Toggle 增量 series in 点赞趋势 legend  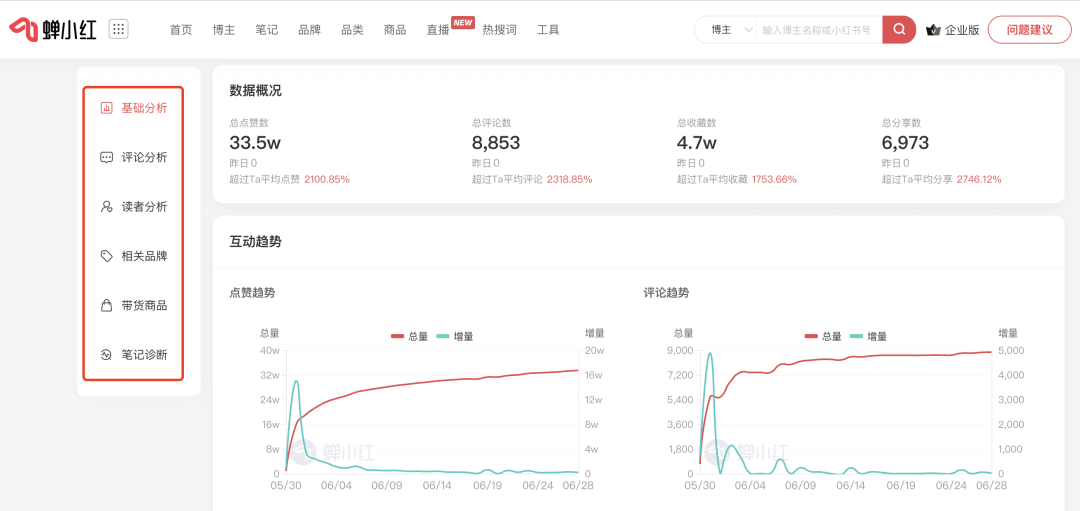coord(456,336)
